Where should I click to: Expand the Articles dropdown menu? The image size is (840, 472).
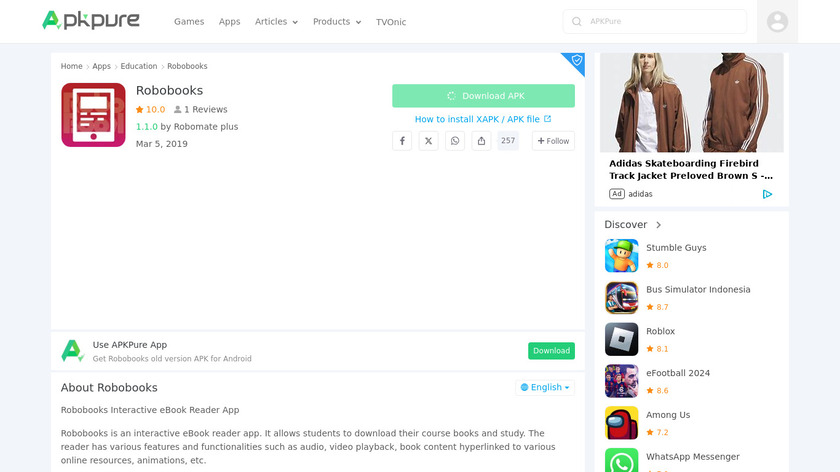pyautogui.click(x=276, y=21)
